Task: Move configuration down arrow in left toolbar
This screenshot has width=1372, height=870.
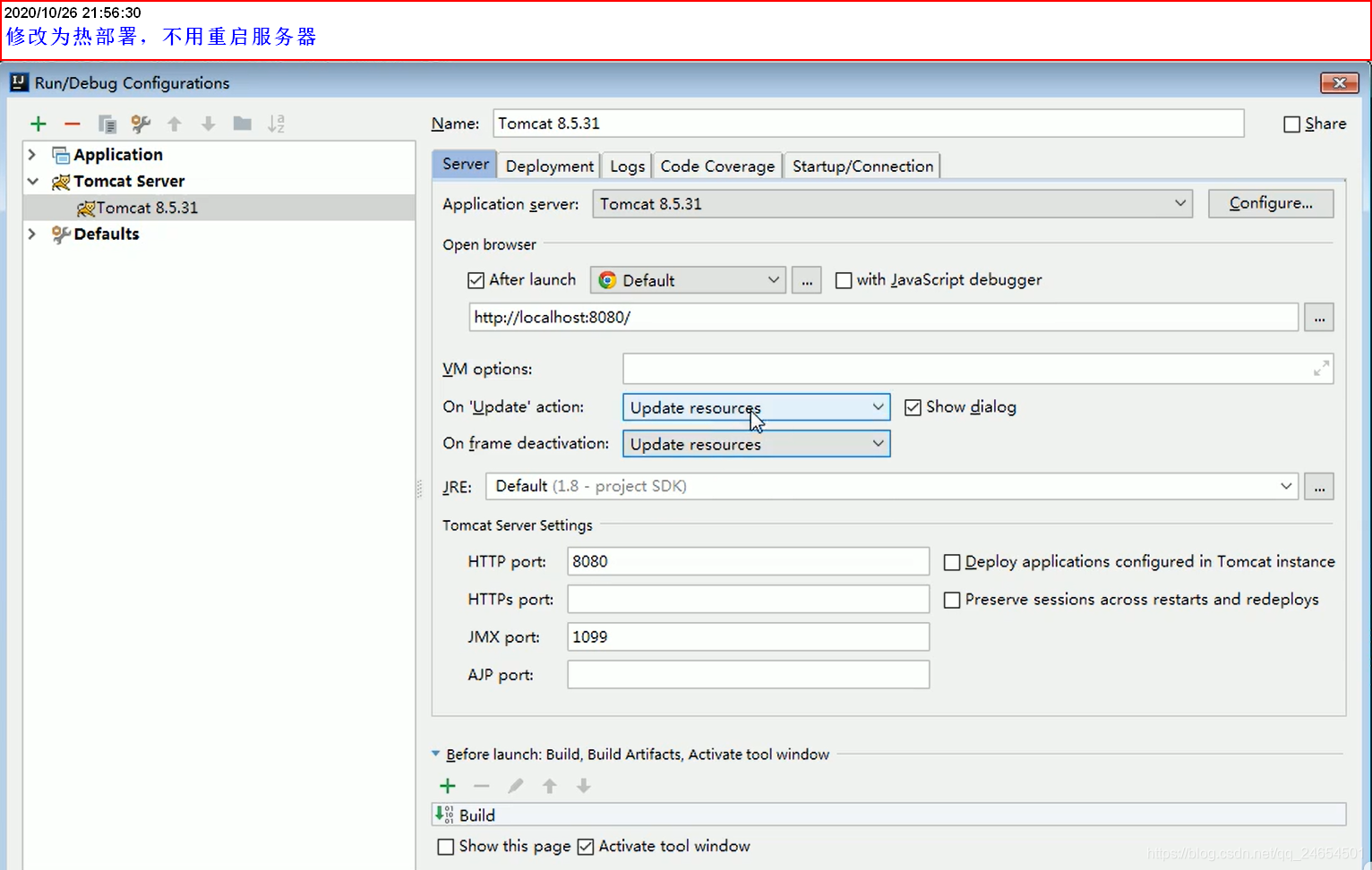Action: click(209, 124)
